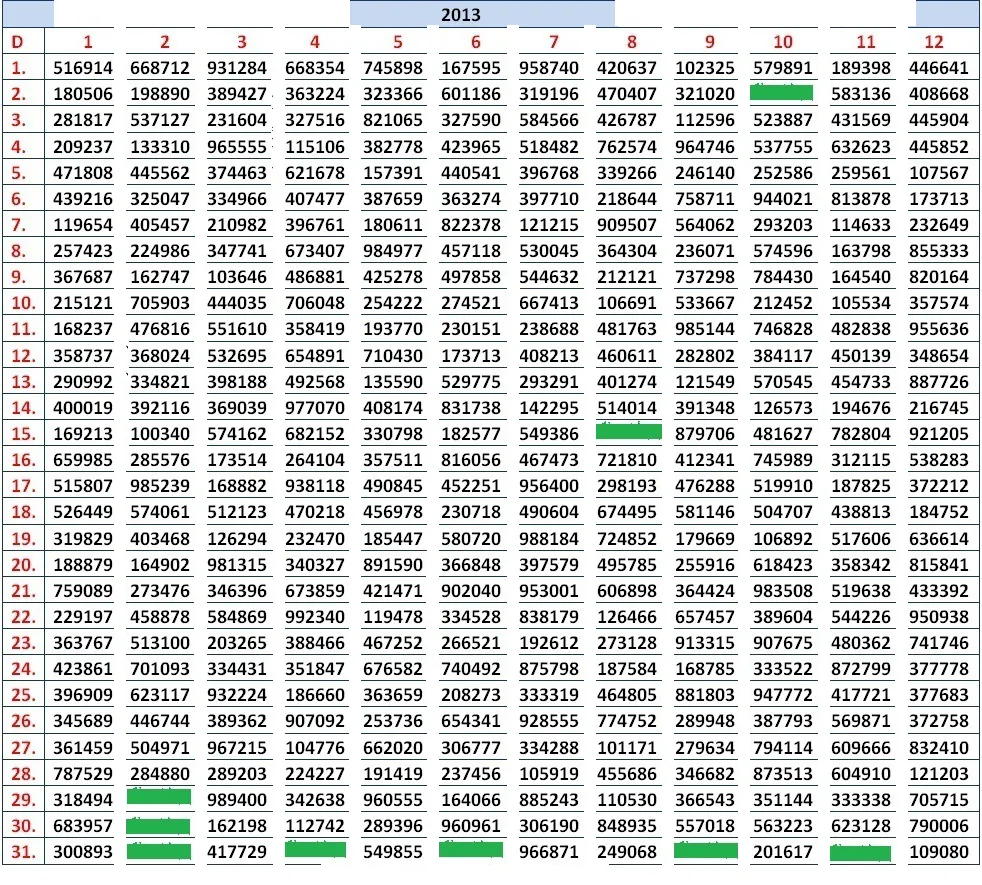Click the cell showing 787529

(x=83, y=774)
